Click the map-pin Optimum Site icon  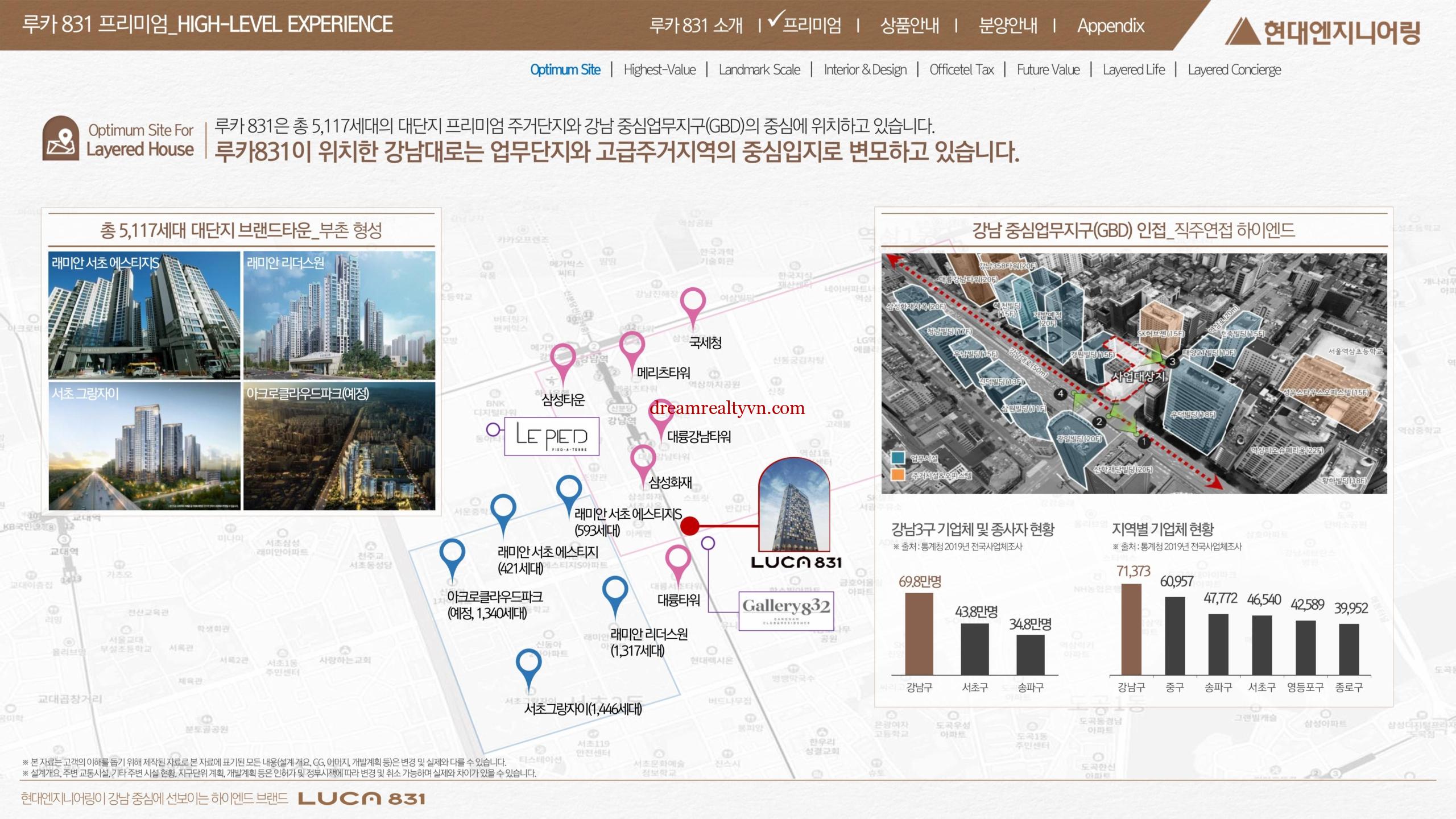(61, 138)
